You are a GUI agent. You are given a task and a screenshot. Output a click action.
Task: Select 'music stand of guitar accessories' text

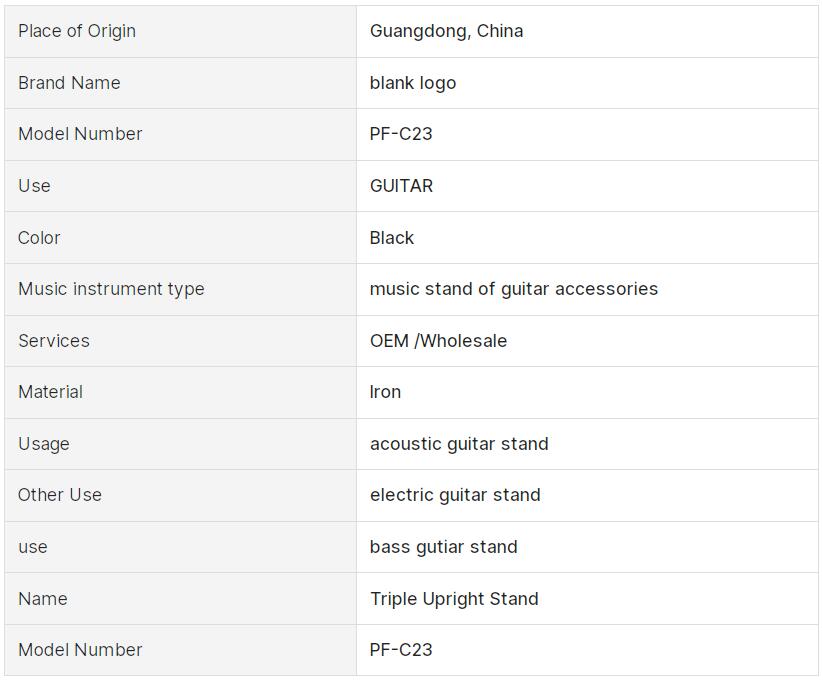pos(514,289)
